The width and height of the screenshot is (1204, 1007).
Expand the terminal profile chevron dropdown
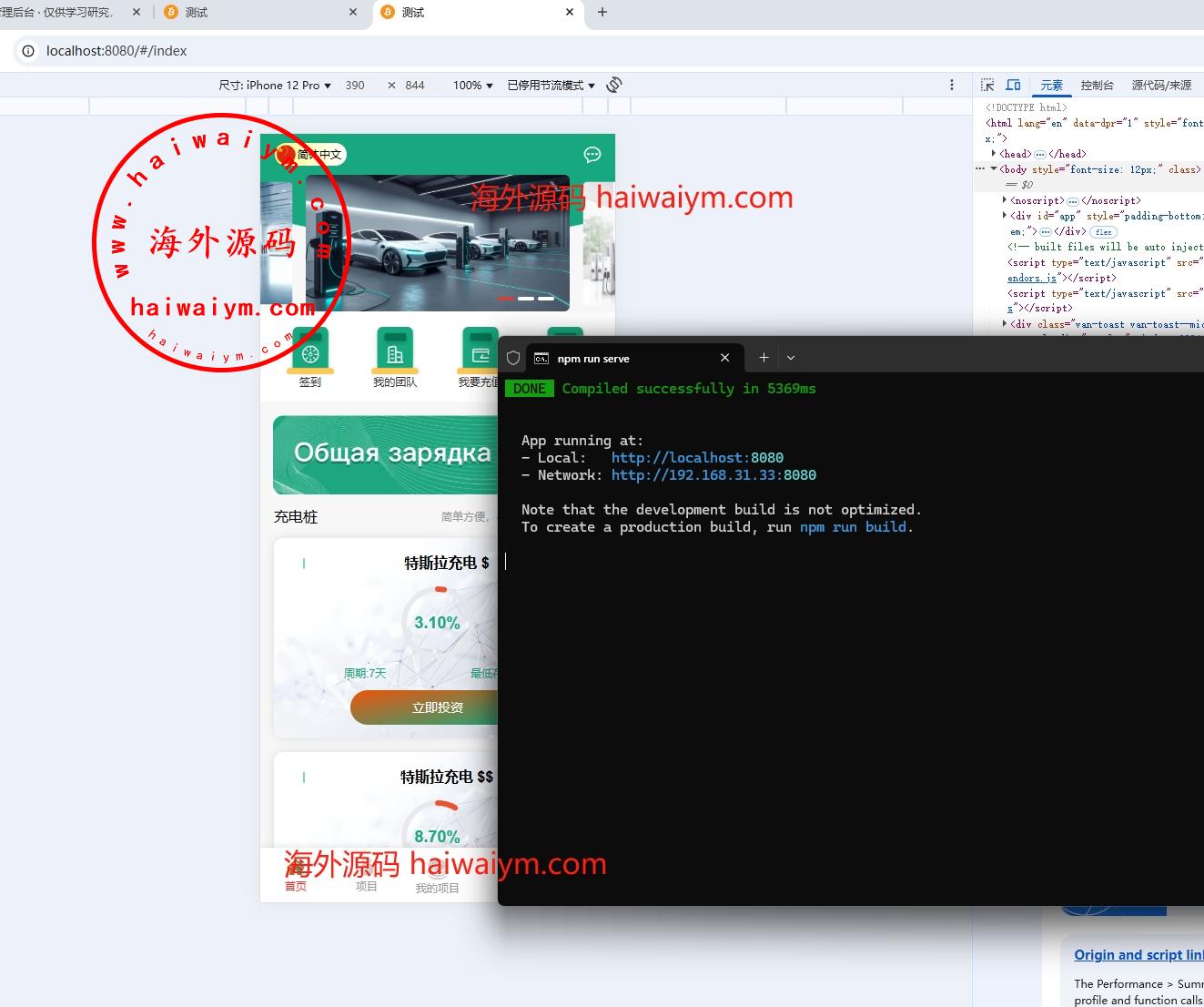coord(791,358)
